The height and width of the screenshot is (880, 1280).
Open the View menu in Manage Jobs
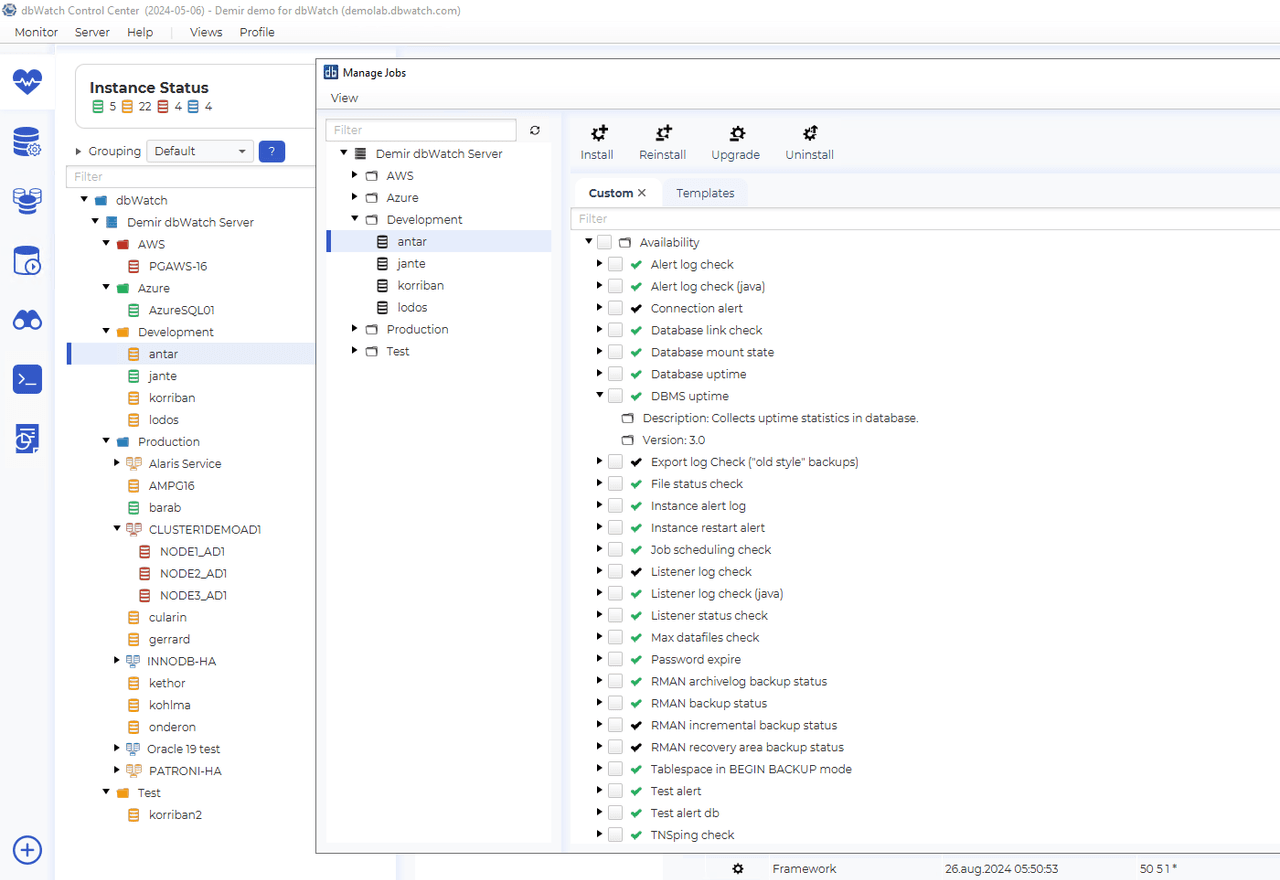coord(344,98)
